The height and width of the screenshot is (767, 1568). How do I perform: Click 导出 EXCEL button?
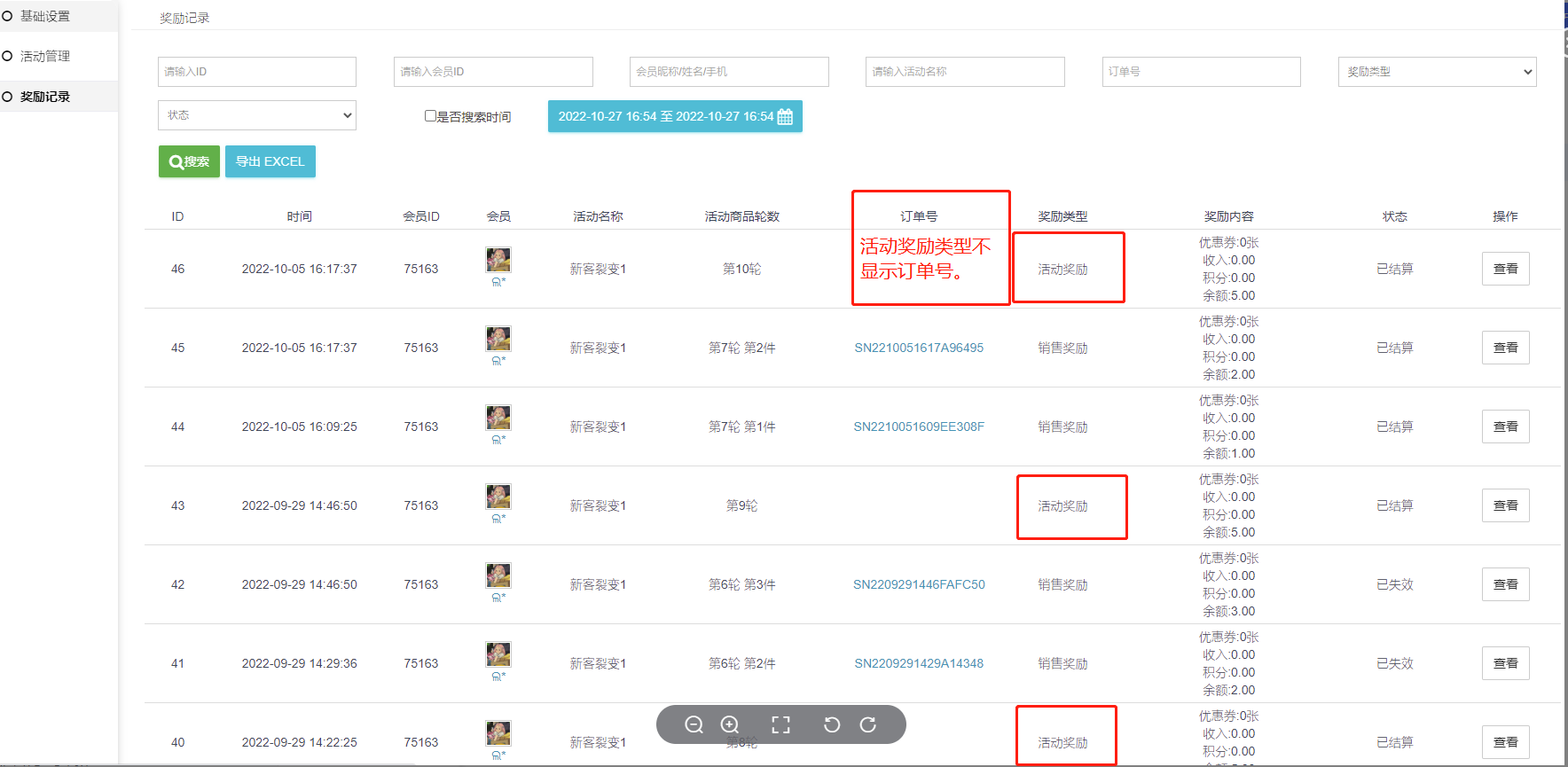(270, 161)
